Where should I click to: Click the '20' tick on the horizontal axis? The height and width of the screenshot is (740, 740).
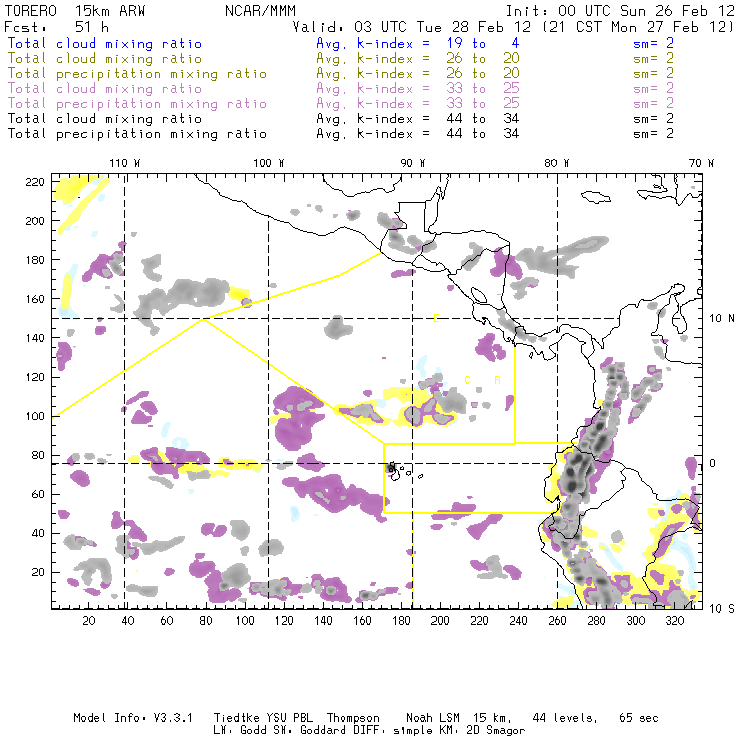[89, 621]
